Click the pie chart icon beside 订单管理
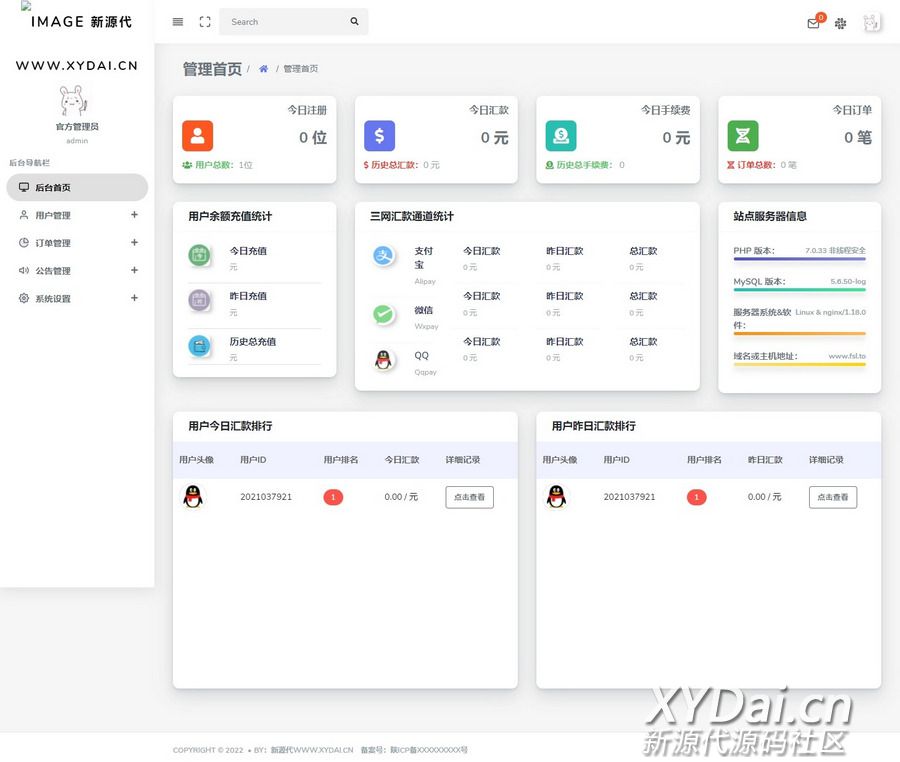 pyautogui.click(x=24, y=242)
